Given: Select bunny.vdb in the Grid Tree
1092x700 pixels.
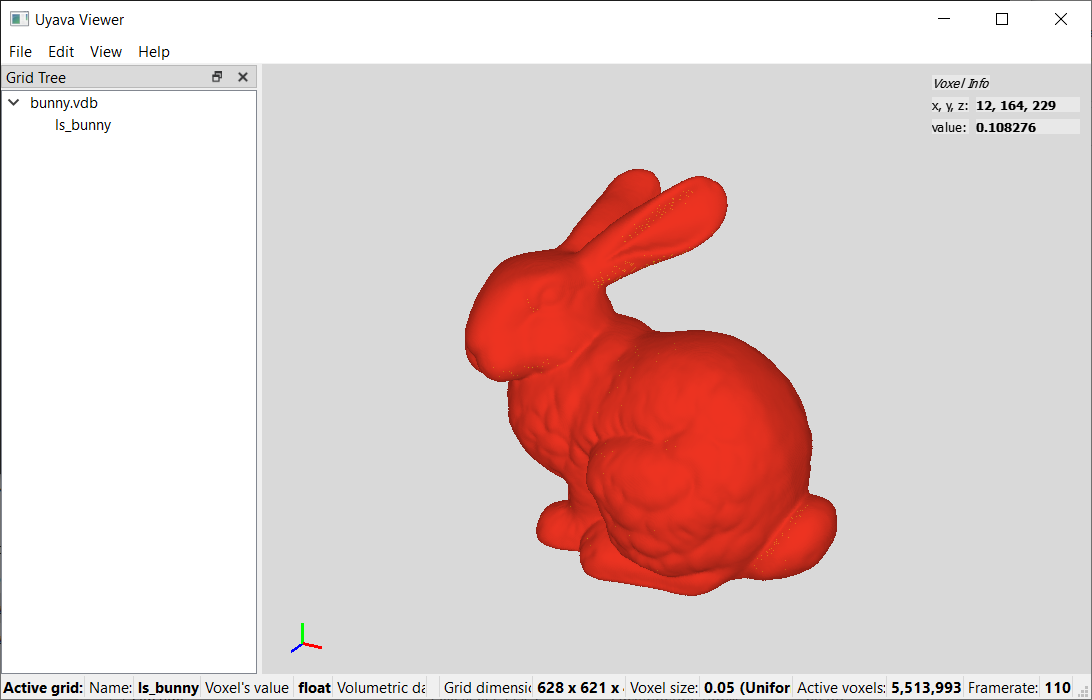Looking at the screenshot, I should (64, 102).
